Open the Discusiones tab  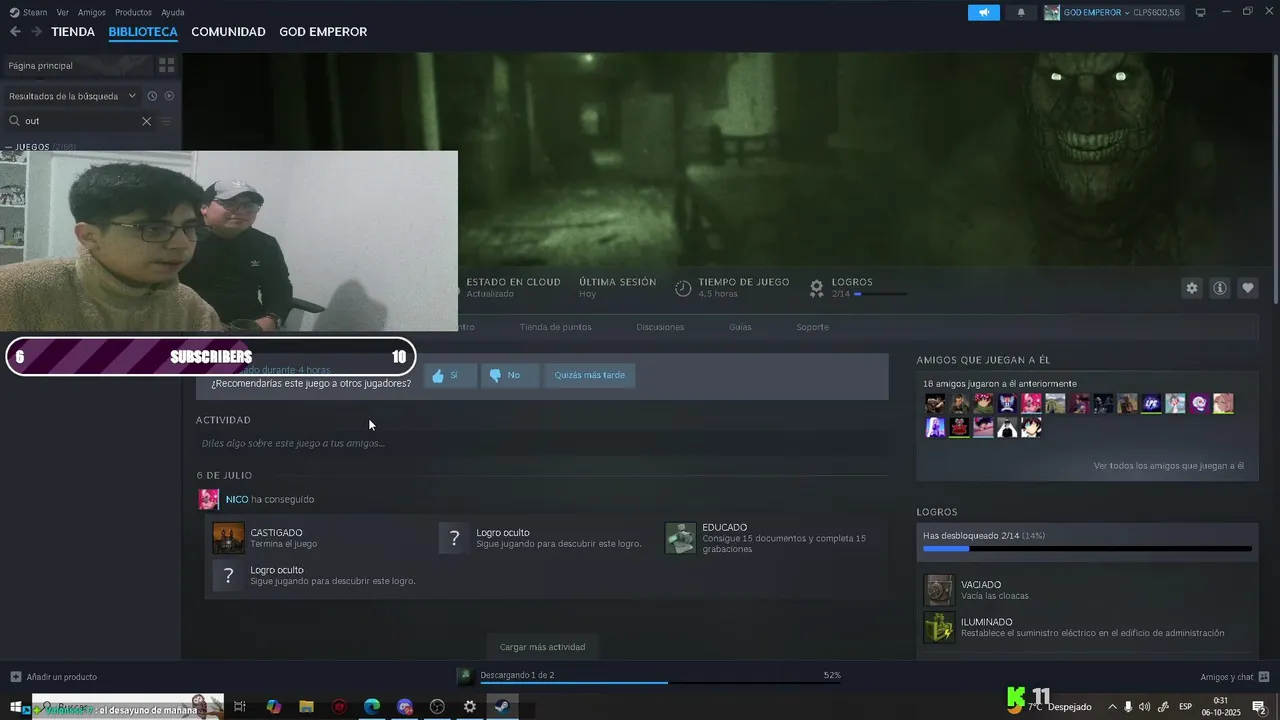(x=660, y=327)
